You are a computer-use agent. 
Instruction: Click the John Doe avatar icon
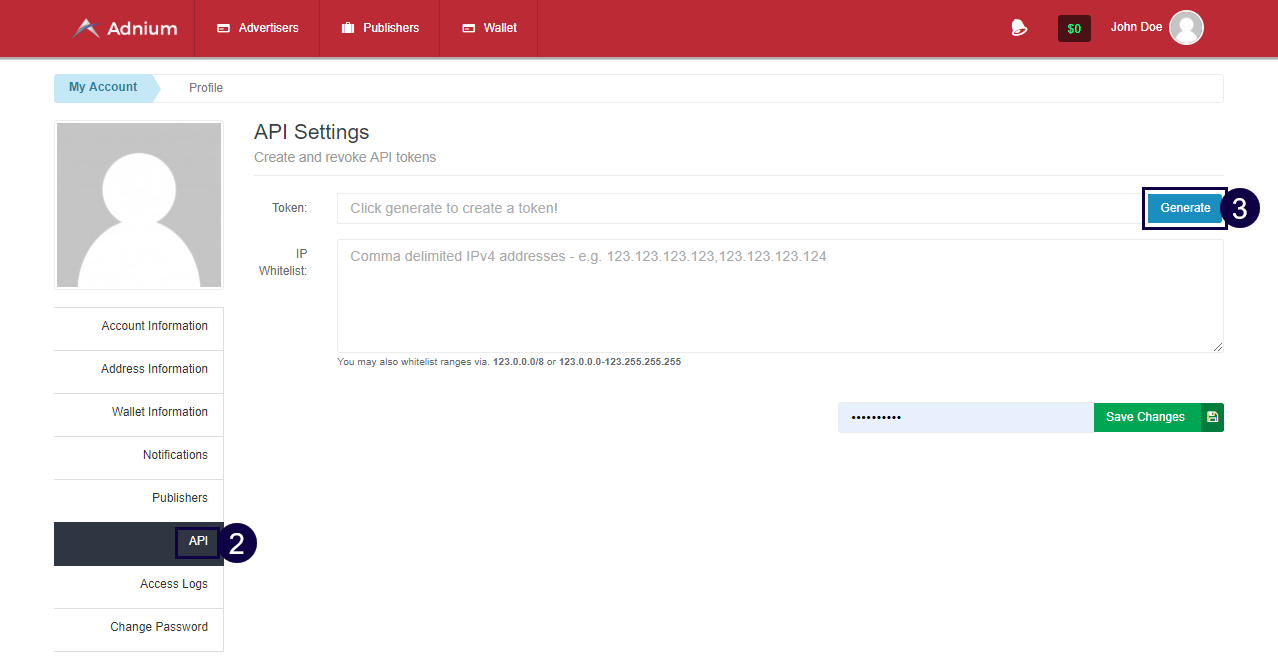coord(1186,28)
